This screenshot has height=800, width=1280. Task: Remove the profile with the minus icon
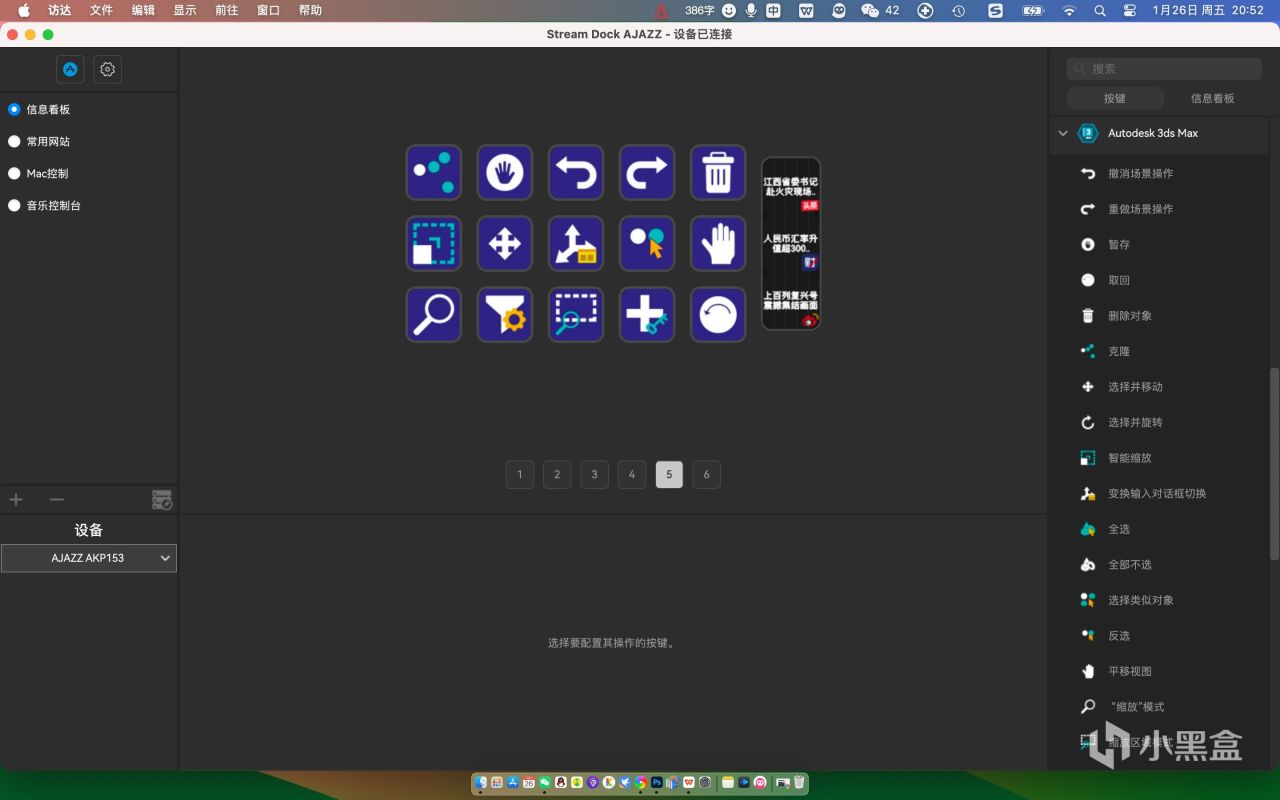[57, 499]
